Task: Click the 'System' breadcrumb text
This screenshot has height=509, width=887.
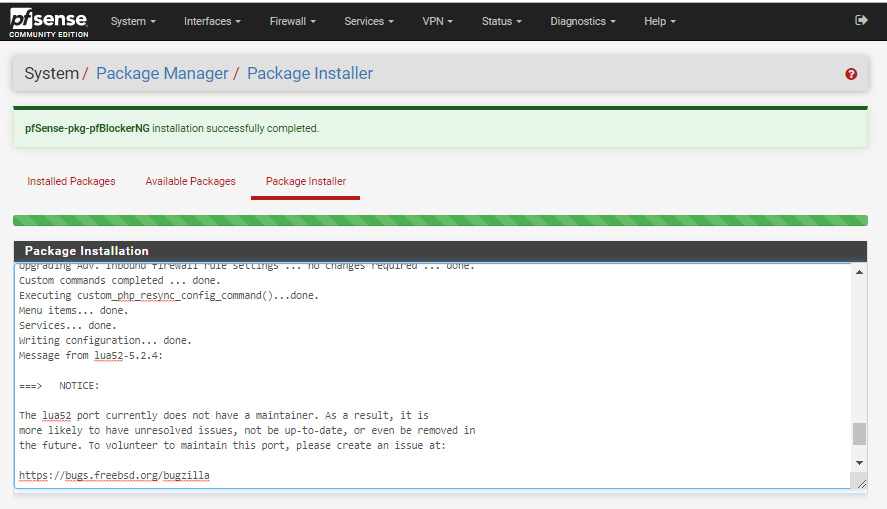Action: tap(51, 74)
